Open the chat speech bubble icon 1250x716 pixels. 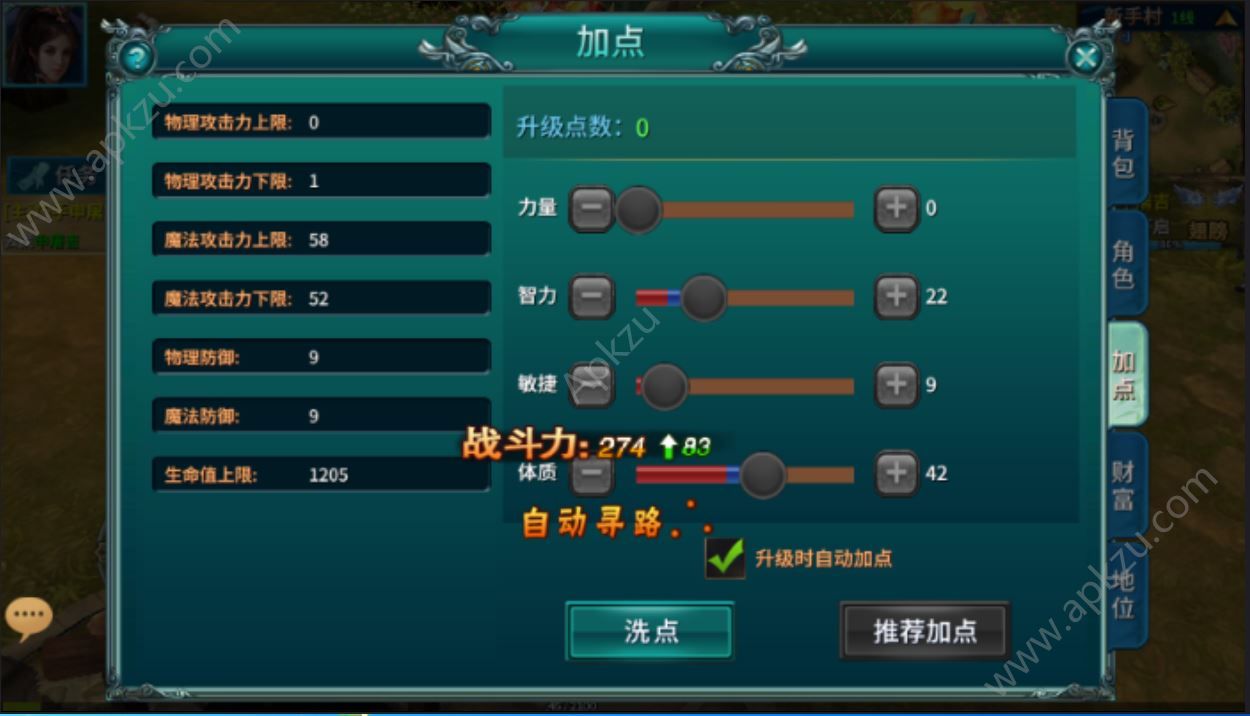tap(28, 618)
